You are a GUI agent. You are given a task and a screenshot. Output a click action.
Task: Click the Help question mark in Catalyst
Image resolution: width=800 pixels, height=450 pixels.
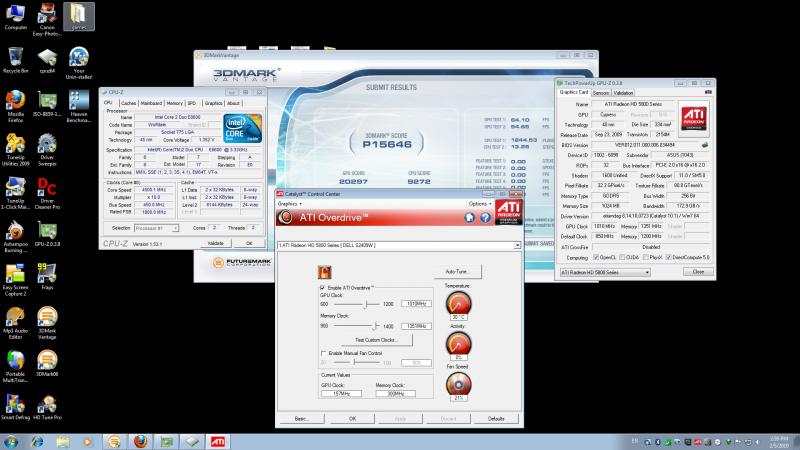coord(485,218)
